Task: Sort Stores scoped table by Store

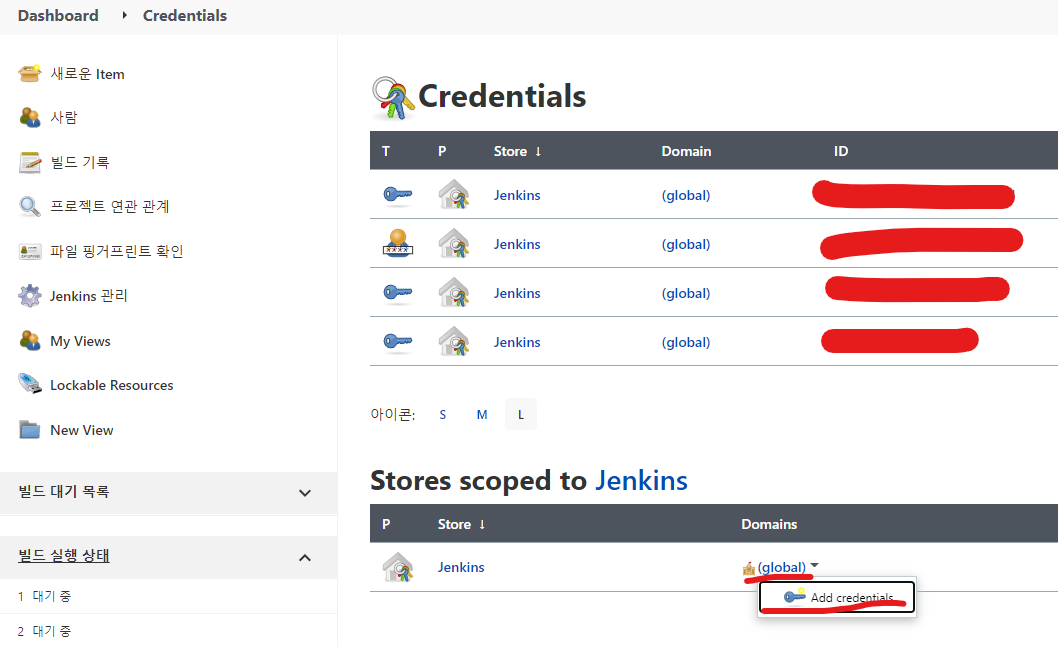Action: [462, 524]
